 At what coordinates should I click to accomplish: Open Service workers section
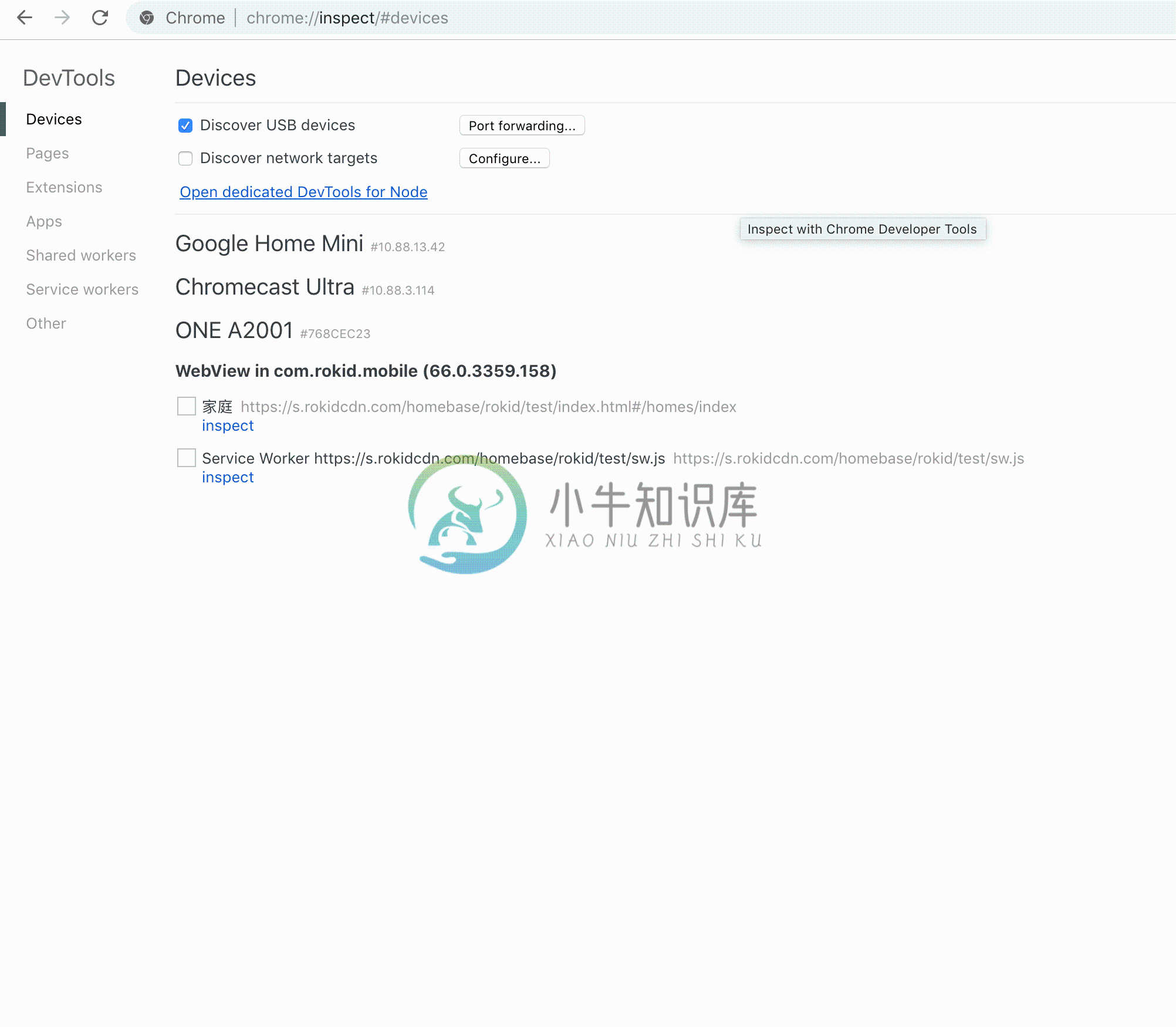[x=82, y=289]
